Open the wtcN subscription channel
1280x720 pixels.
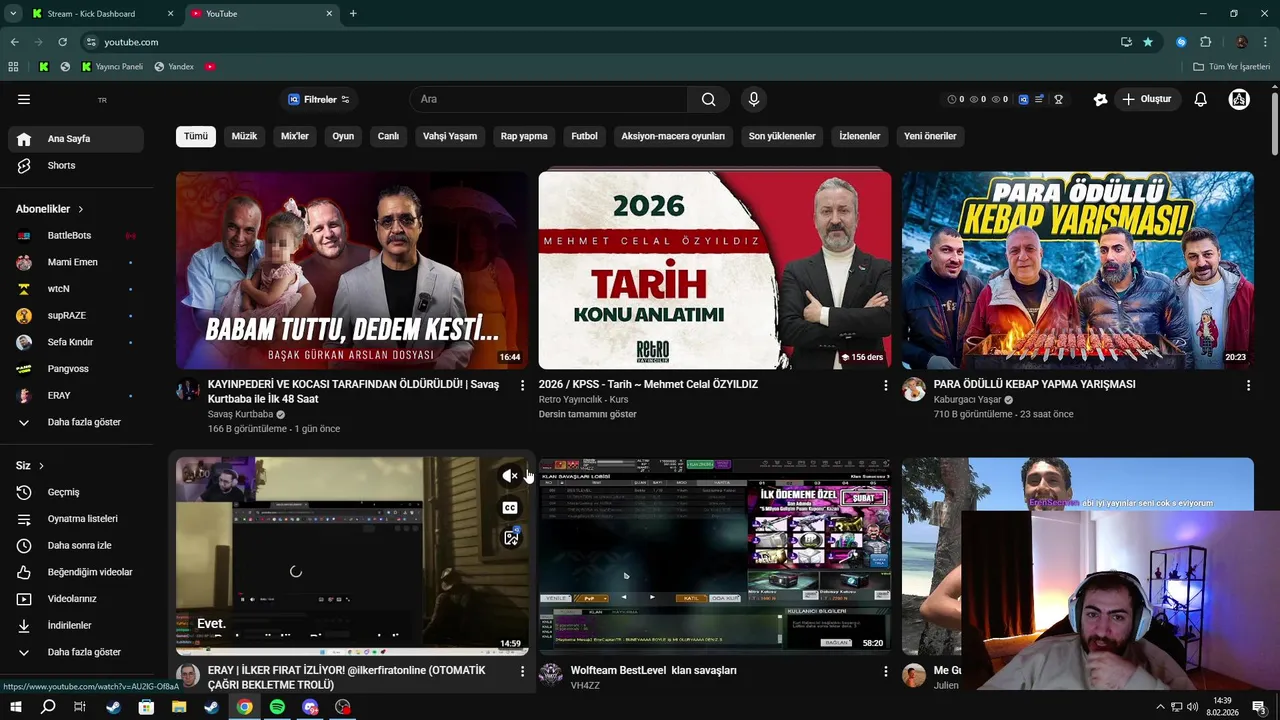coord(76,289)
